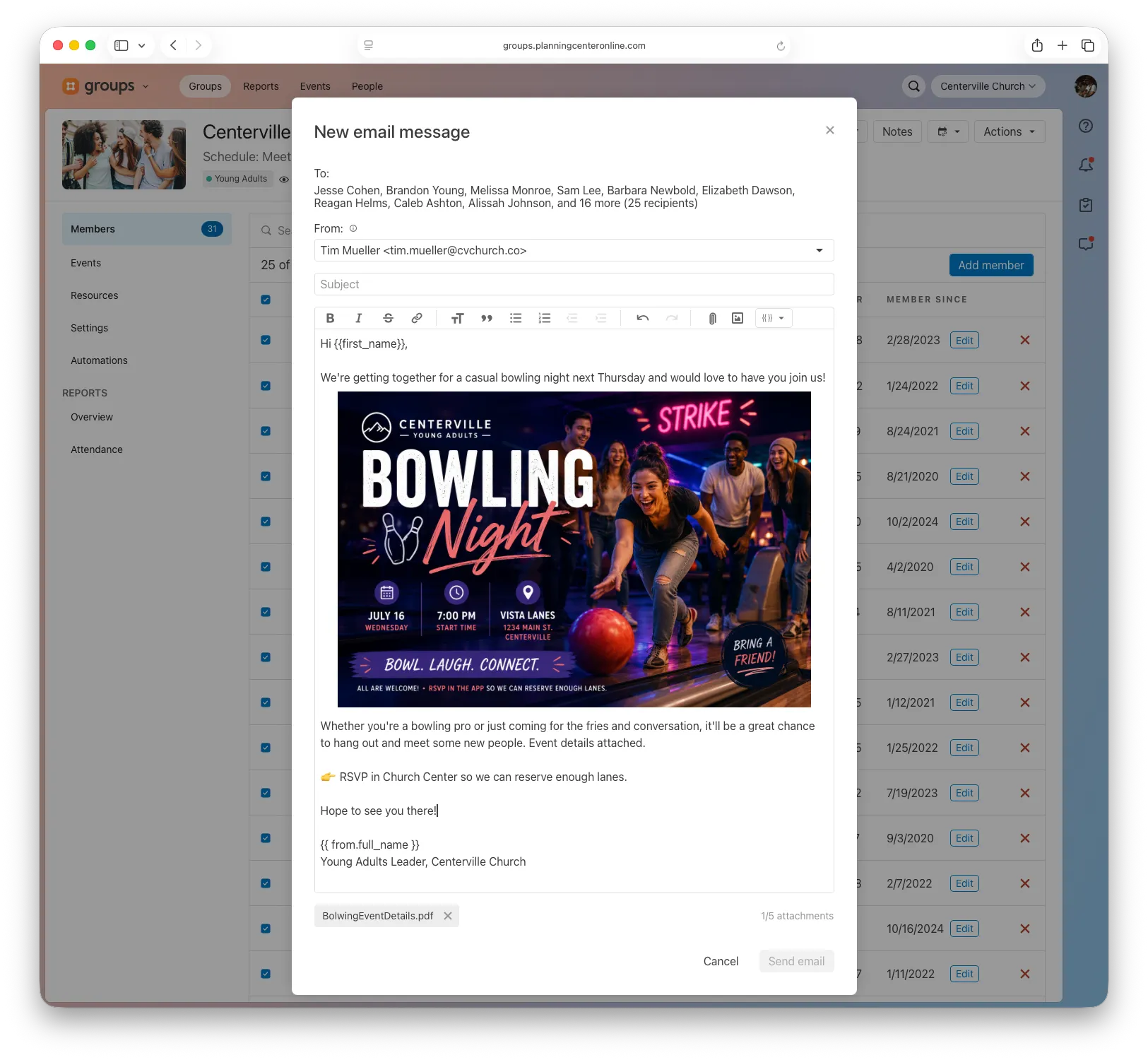The width and height of the screenshot is (1148, 1060).
Task: Open the chat messages icon in sidebar
Action: tap(1086, 244)
